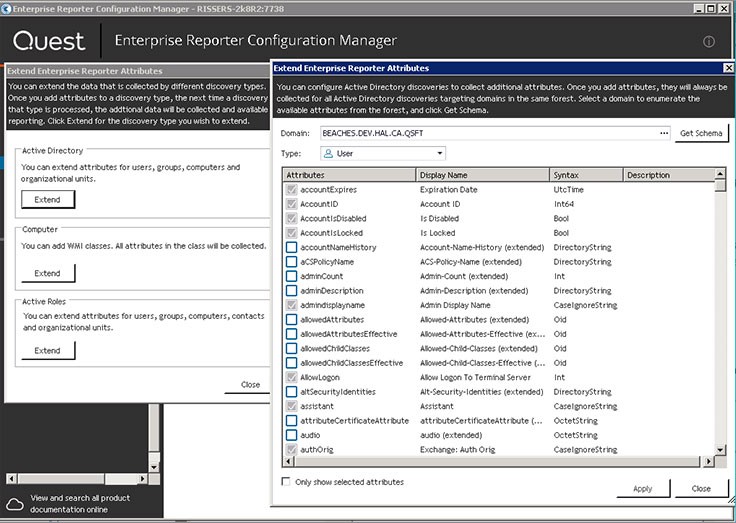Click Extend under Computer
This screenshot has height=523, width=736.
coord(47,273)
